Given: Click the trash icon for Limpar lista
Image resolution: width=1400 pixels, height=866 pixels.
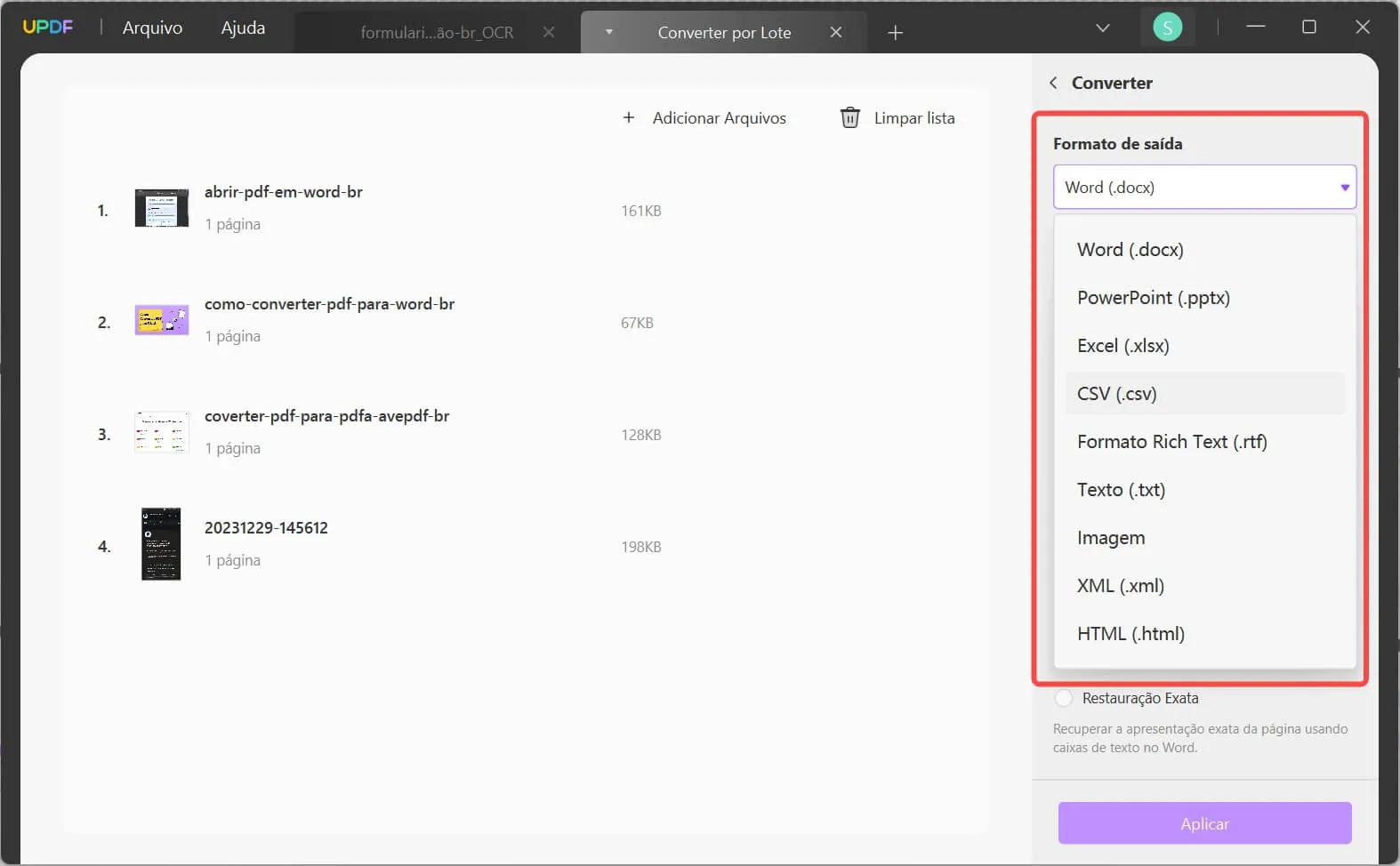Looking at the screenshot, I should click(850, 117).
